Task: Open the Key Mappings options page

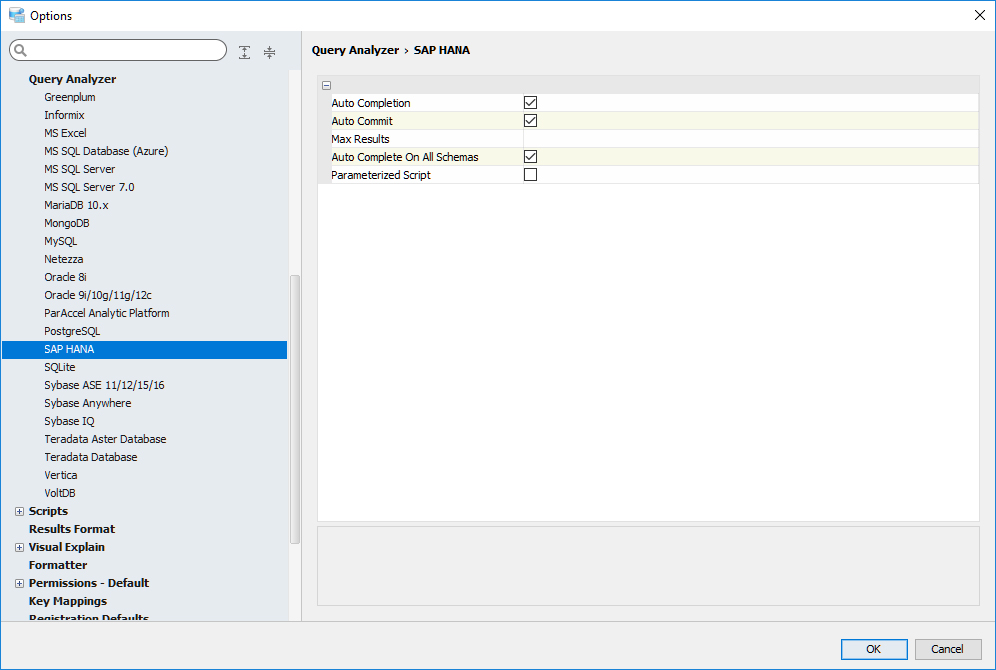Action: click(x=68, y=601)
